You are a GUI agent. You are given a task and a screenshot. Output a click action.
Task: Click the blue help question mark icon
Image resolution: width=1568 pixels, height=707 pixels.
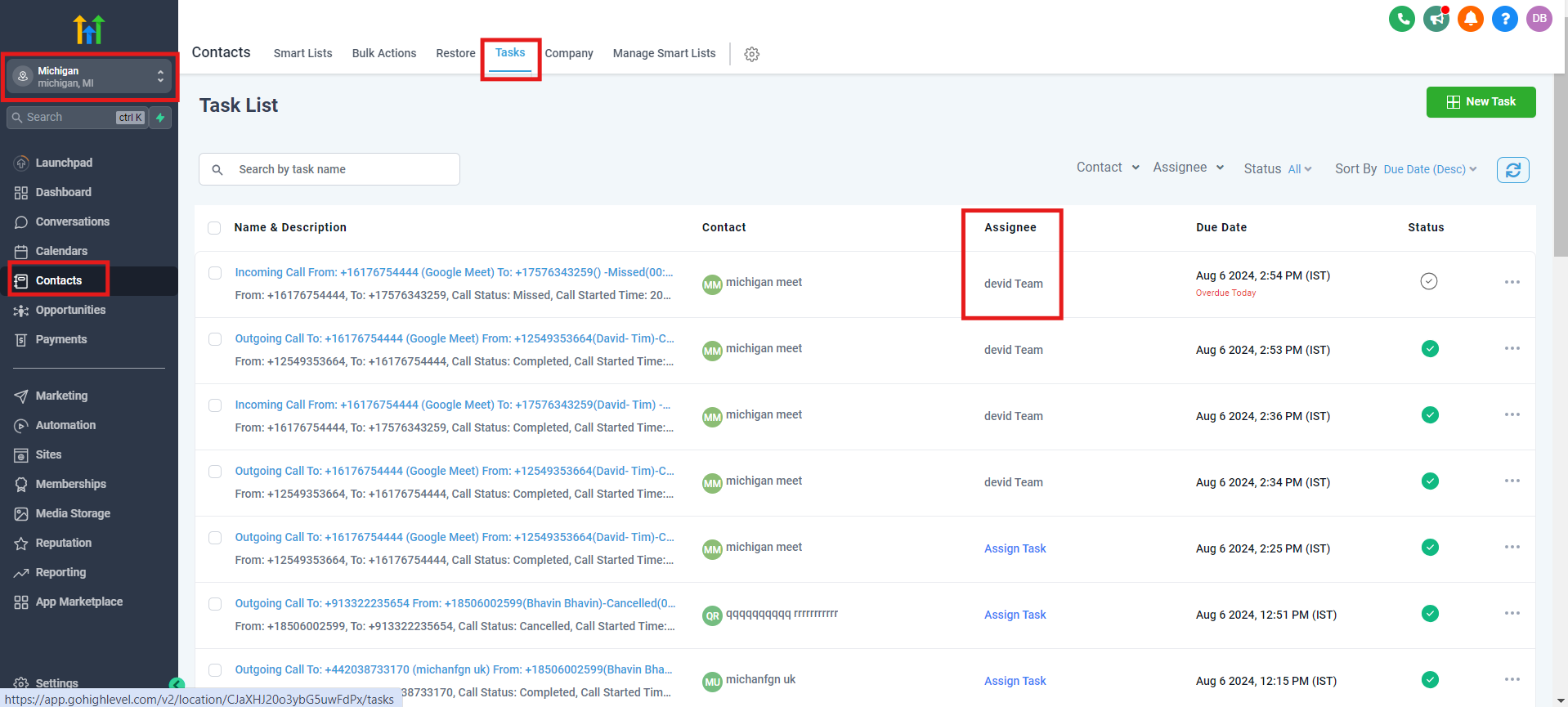[1504, 19]
